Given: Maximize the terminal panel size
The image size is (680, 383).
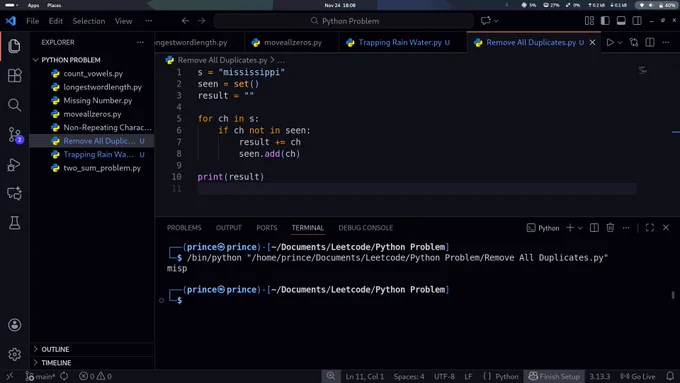Looking at the screenshot, I should pos(650,228).
